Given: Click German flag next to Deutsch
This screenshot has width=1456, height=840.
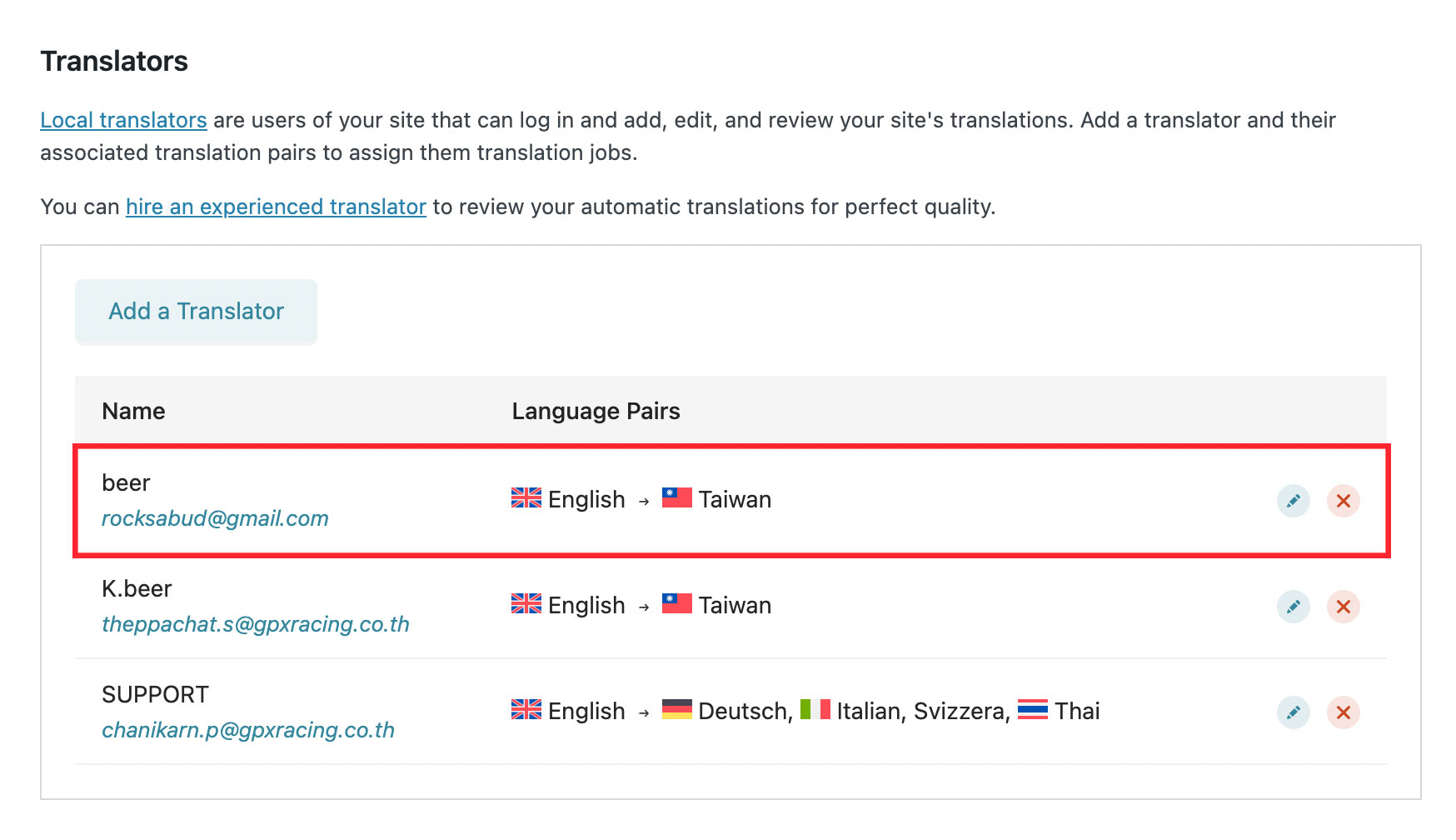Looking at the screenshot, I should point(676,709).
